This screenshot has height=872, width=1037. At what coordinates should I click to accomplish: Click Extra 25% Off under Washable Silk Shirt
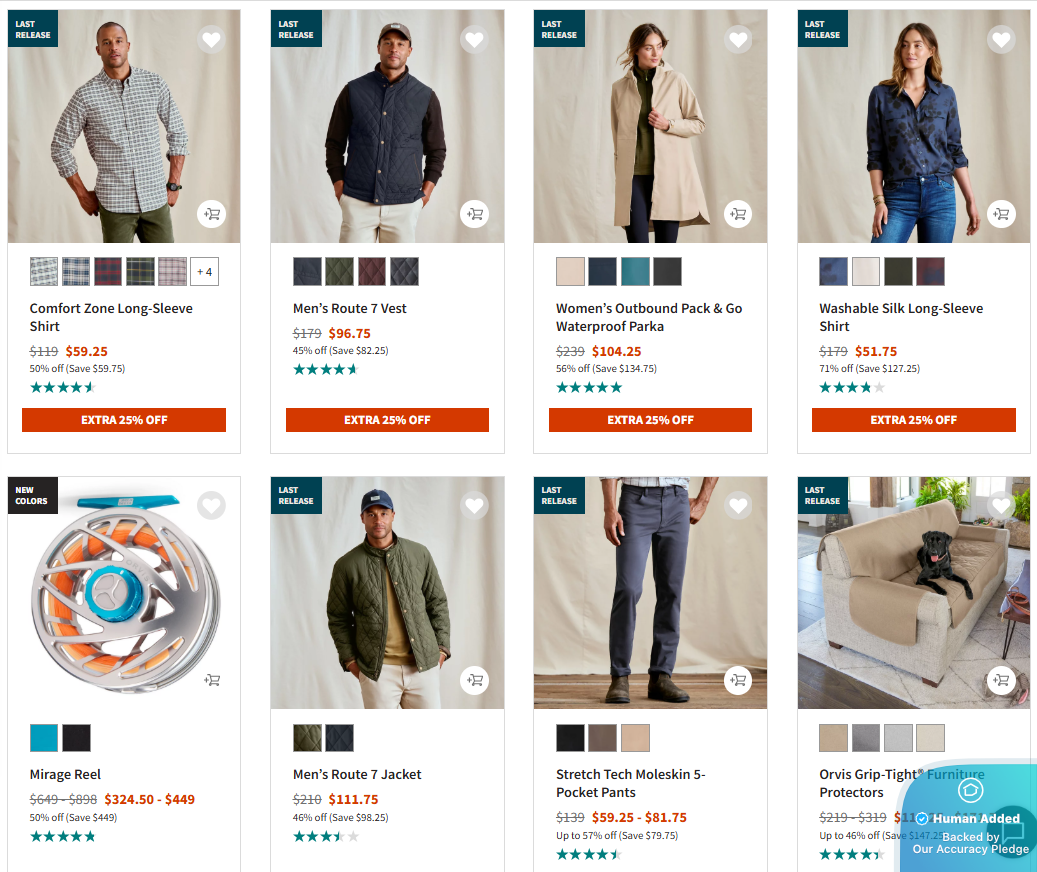point(913,420)
